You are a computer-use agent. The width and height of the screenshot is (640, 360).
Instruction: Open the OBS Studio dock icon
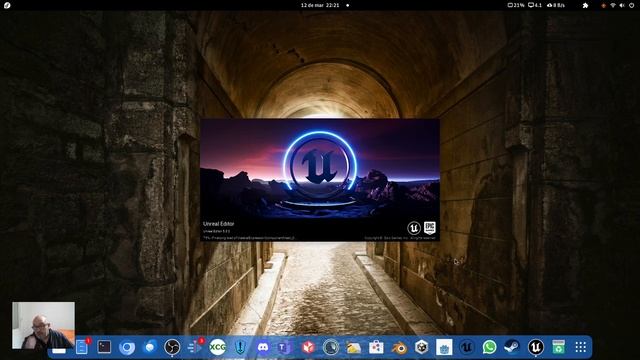click(x=172, y=347)
